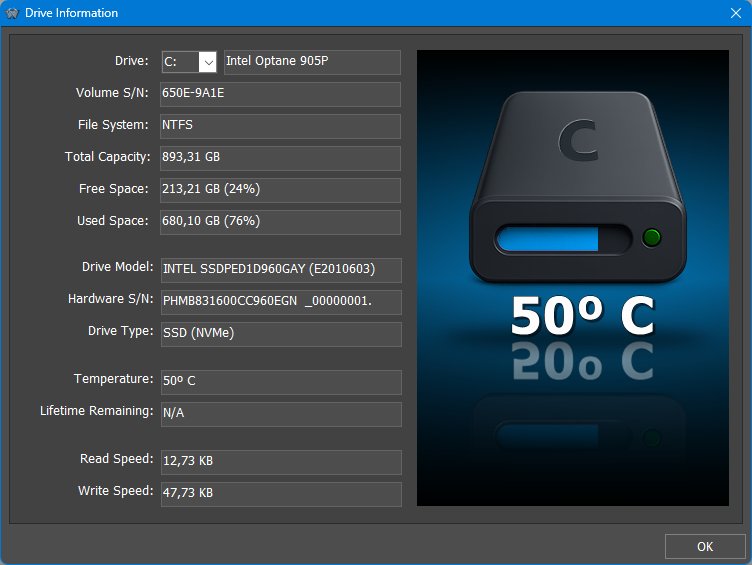Screen dimensions: 752x565
Task: Click the "Write Speed:" label
Action: coord(116,491)
